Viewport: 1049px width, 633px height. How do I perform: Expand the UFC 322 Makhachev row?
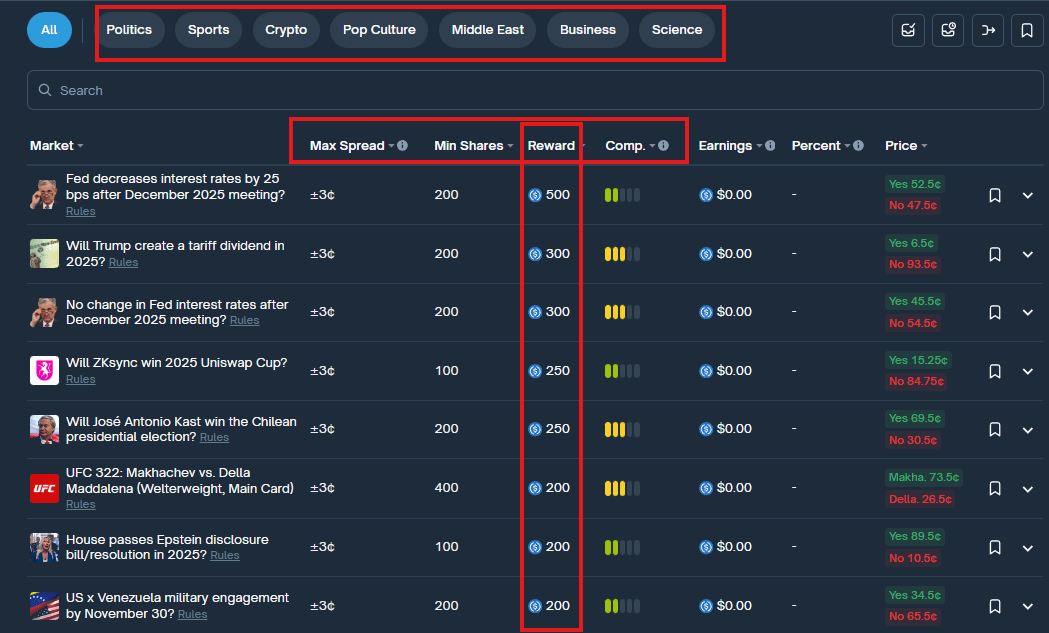point(1028,489)
